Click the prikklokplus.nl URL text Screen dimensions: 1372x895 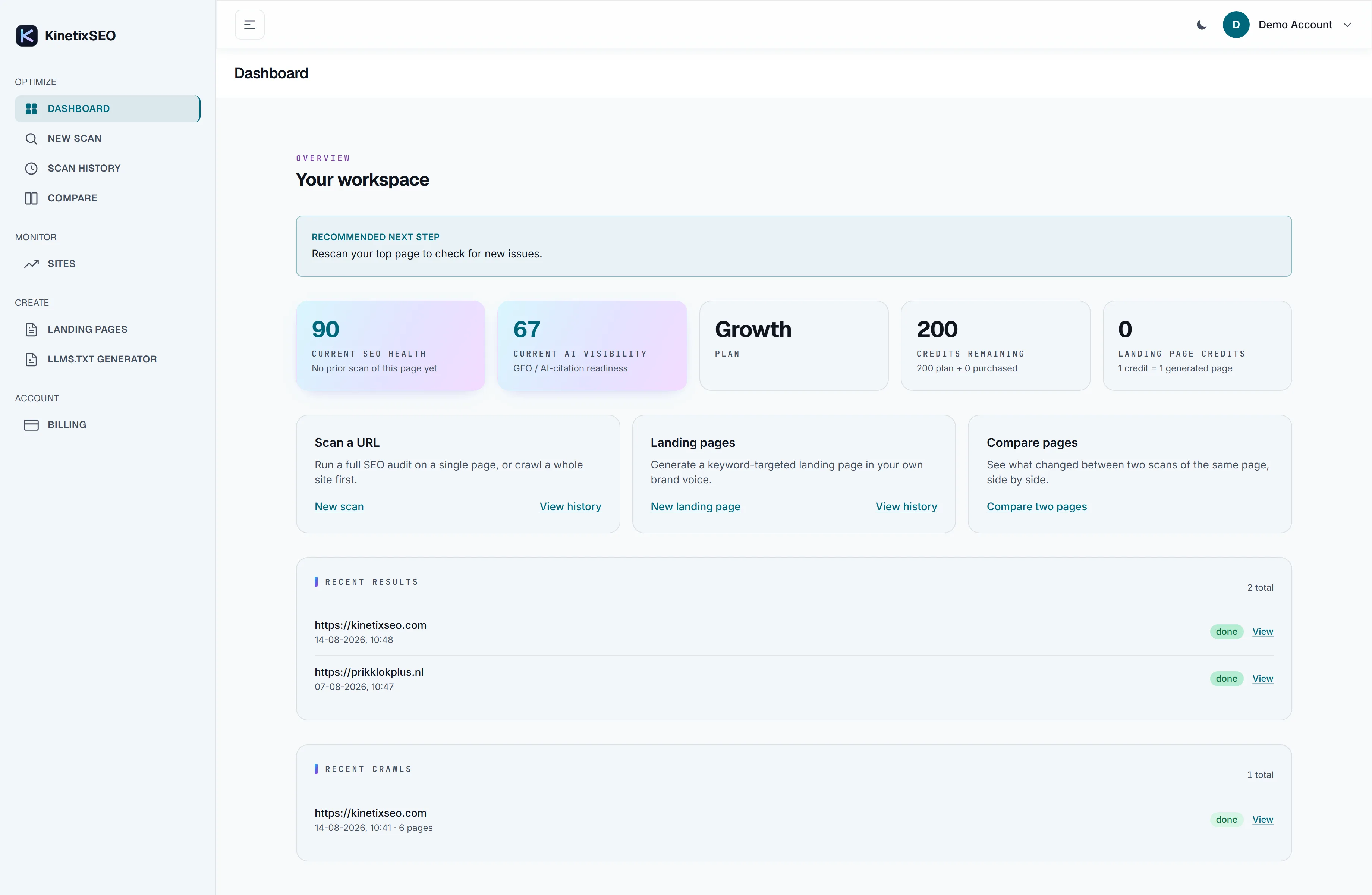click(x=369, y=672)
